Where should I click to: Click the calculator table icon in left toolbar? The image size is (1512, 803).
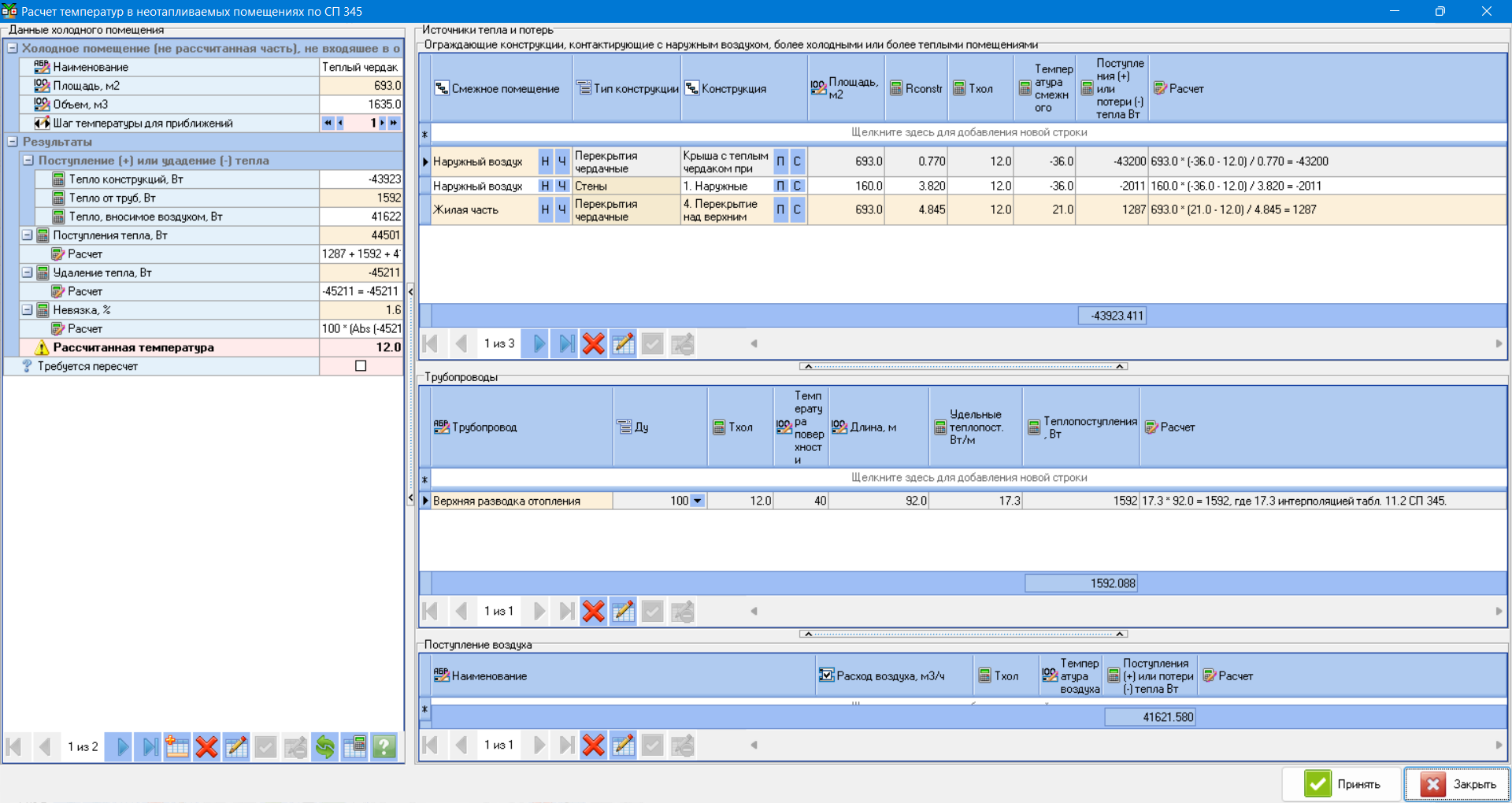tap(354, 746)
